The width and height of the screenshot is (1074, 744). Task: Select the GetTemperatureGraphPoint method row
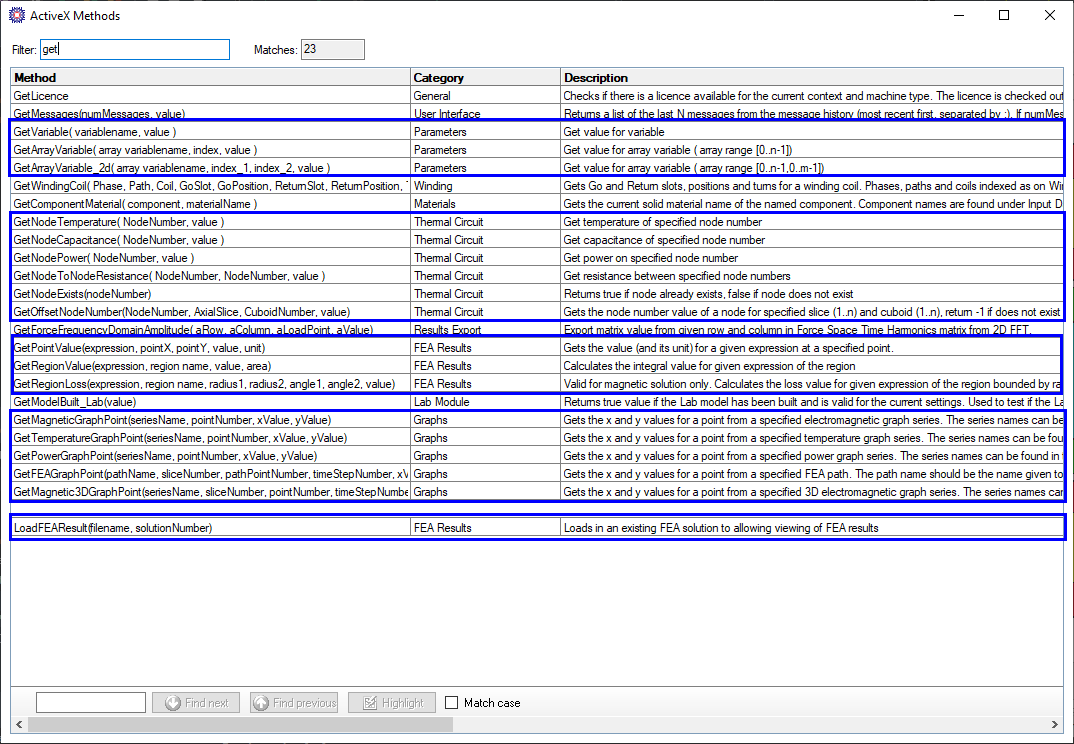pyautogui.click(x=537, y=438)
